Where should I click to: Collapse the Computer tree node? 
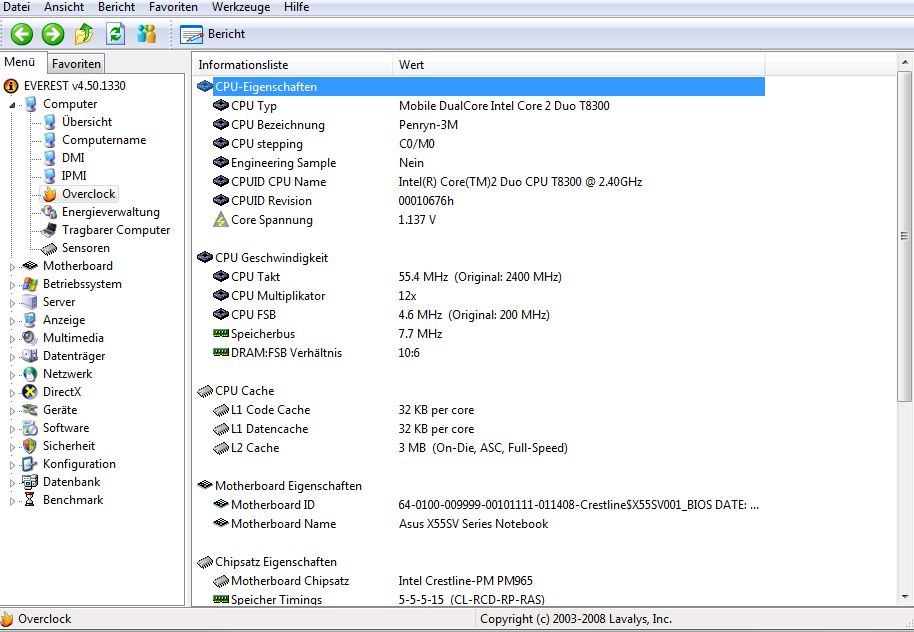click(12, 106)
